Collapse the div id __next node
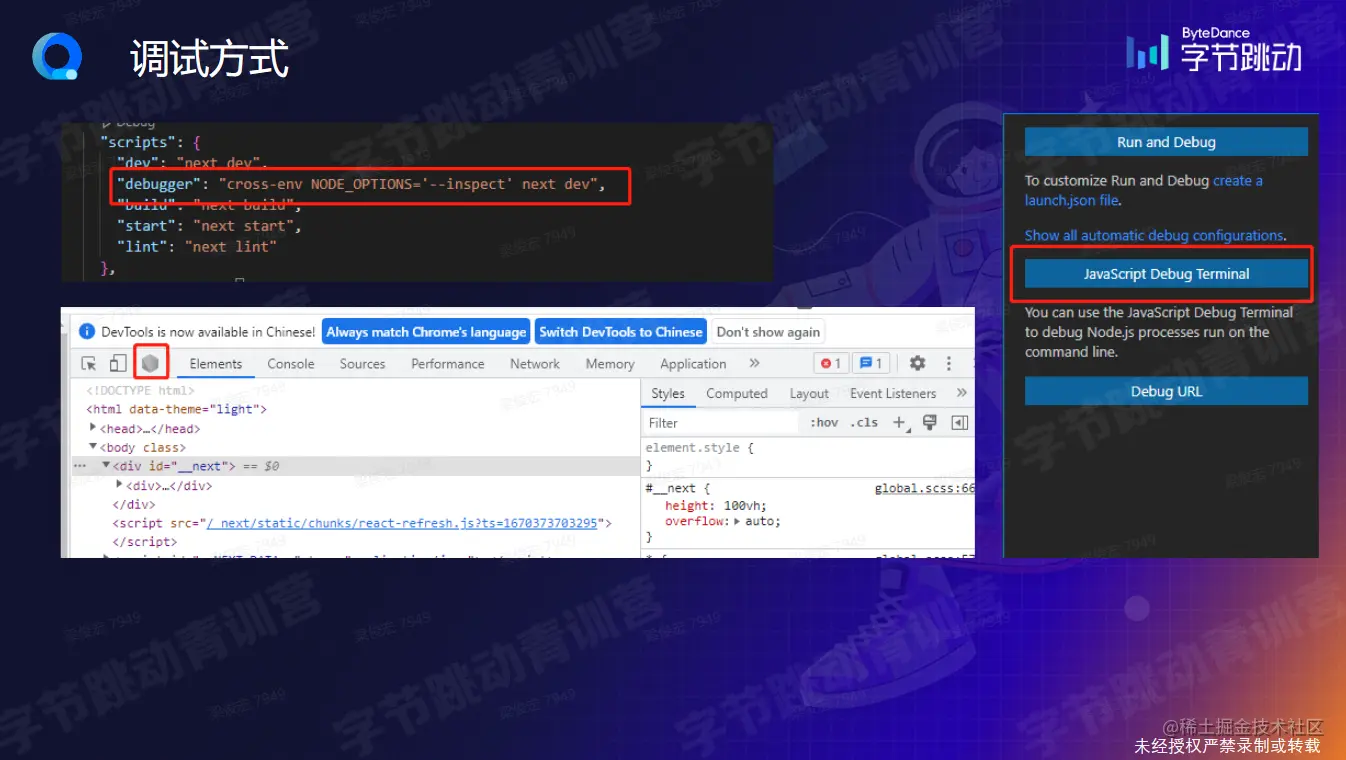This screenshot has width=1346, height=760. click(x=106, y=466)
